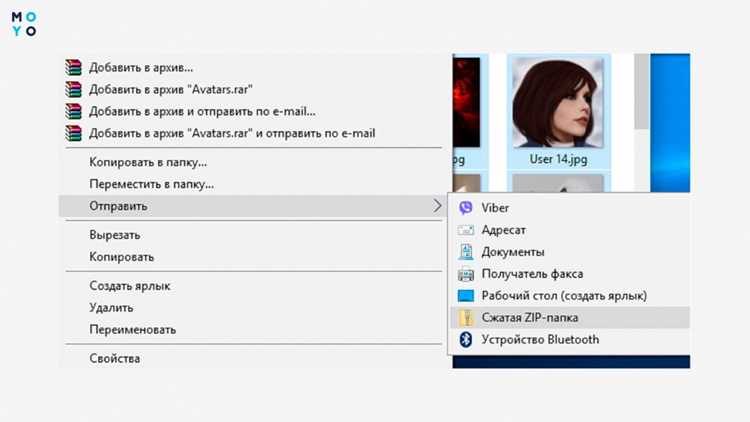This screenshot has height=422, width=750.
Task: Click the Bluetooth device icon
Action: click(465, 340)
